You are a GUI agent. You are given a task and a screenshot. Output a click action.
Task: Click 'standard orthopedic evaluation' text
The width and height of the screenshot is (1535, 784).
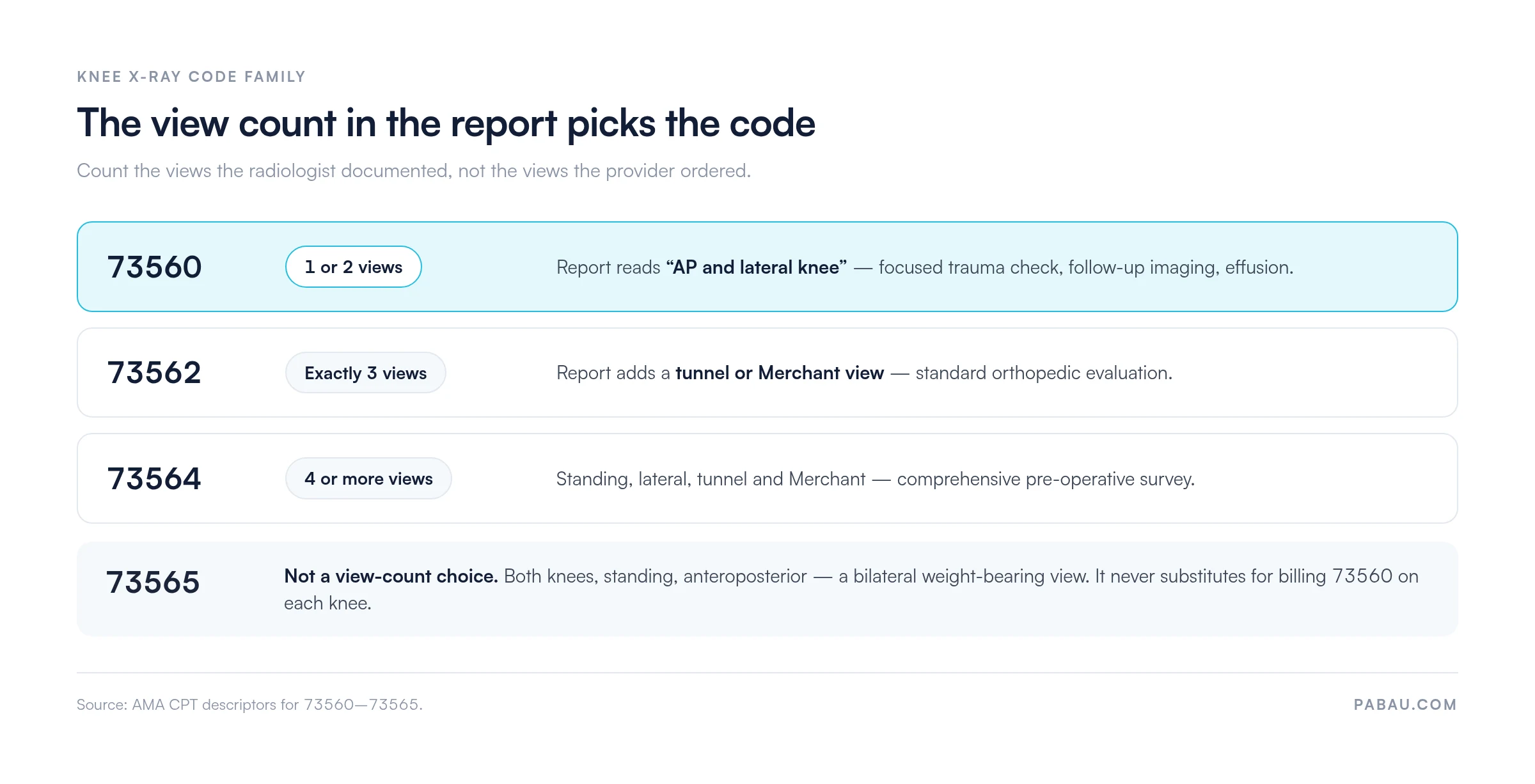pos(1044,373)
